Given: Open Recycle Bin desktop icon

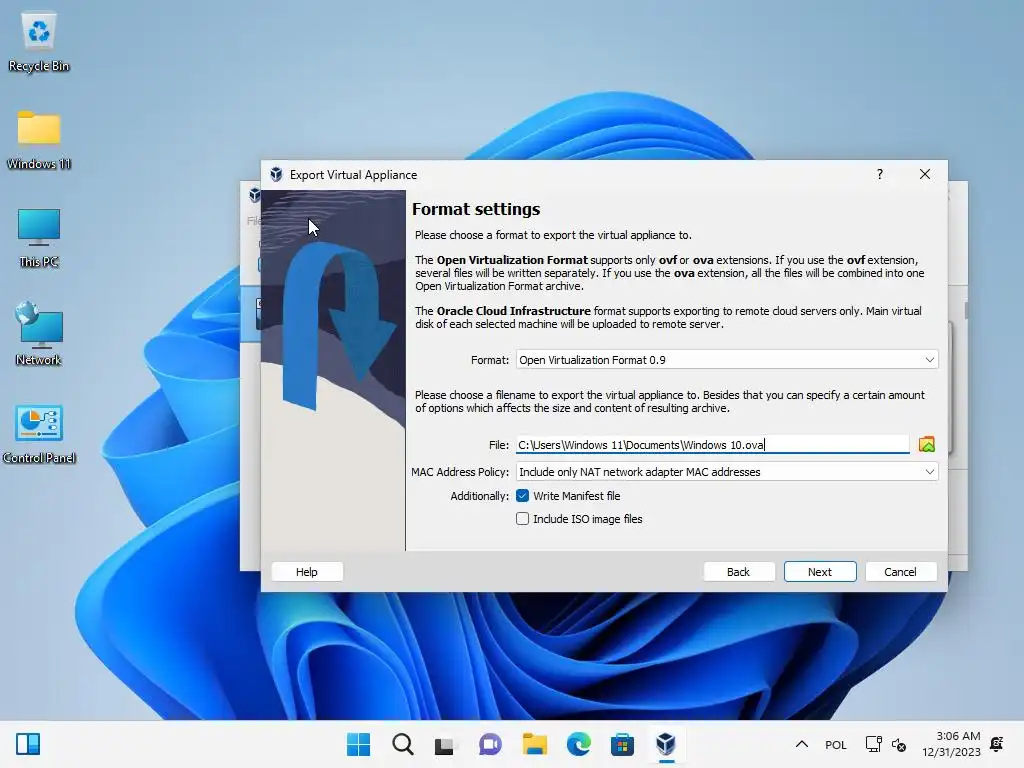Looking at the screenshot, I should 39,42.
